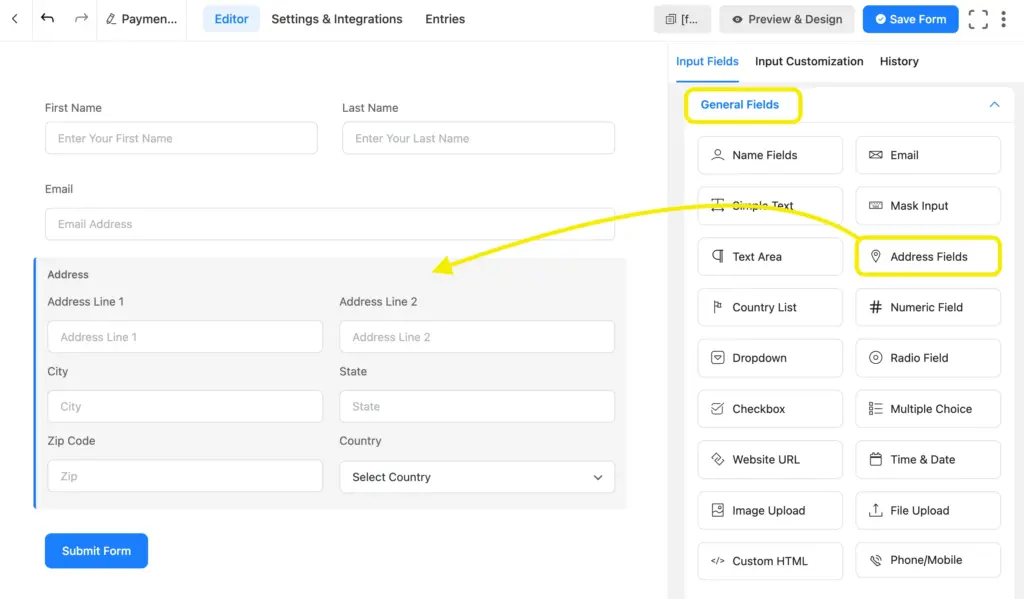The image size is (1024, 599).
Task: Select the Name Fields input element
Action: click(x=769, y=155)
